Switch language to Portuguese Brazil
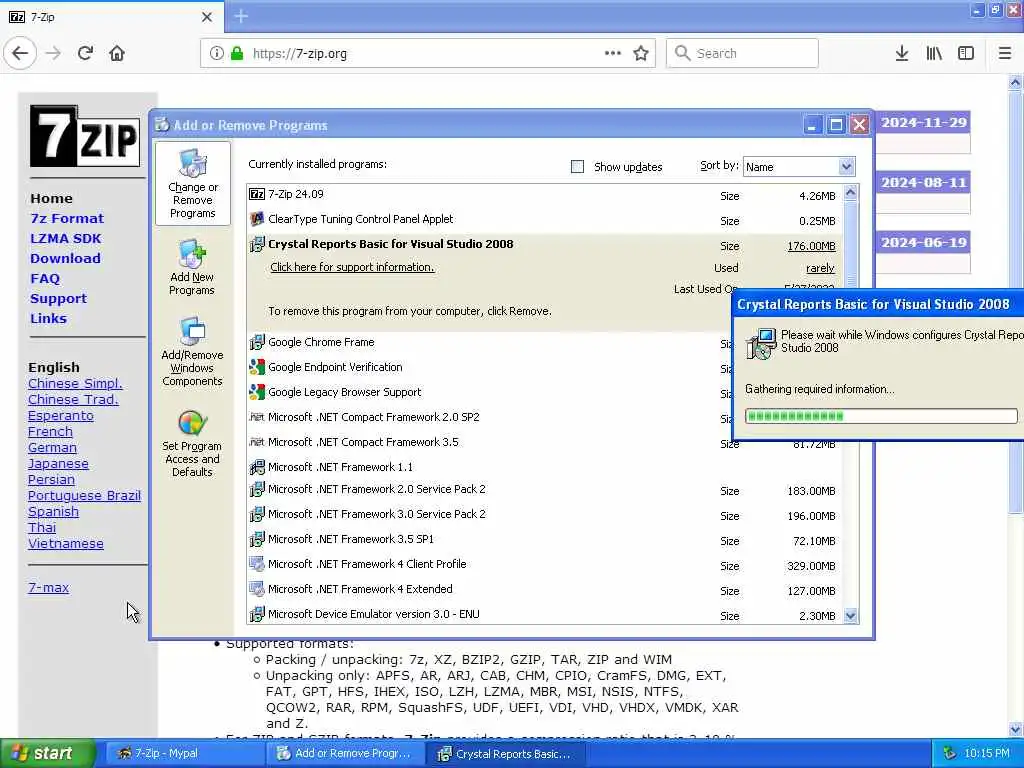Image resolution: width=1024 pixels, height=768 pixels. pyautogui.click(x=84, y=495)
